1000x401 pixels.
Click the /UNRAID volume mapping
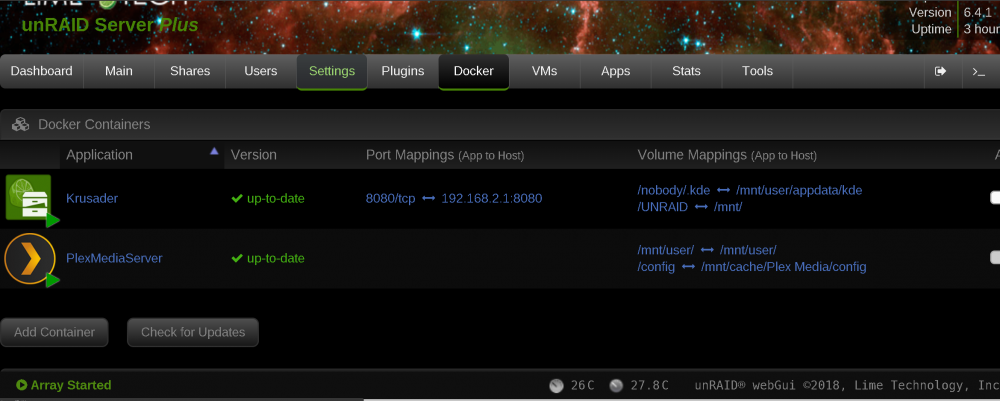pos(663,207)
